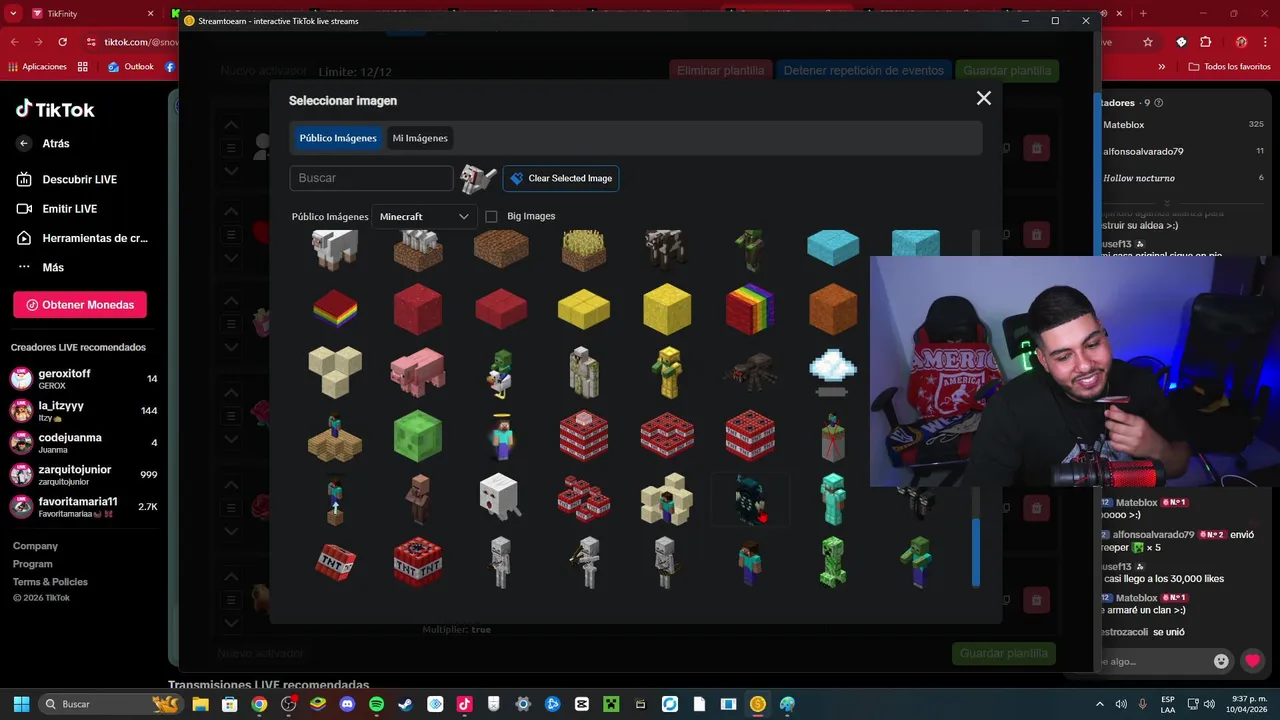Open zarquitojunior recommended LIVE creator

(84, 475)
